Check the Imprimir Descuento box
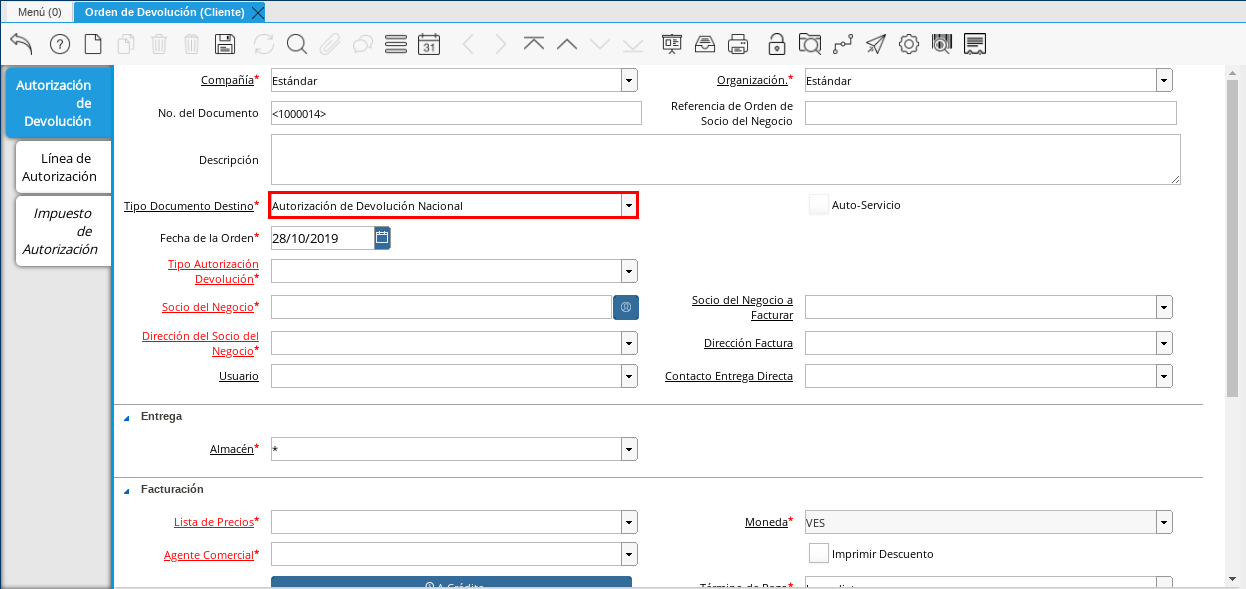 [818, 553]
